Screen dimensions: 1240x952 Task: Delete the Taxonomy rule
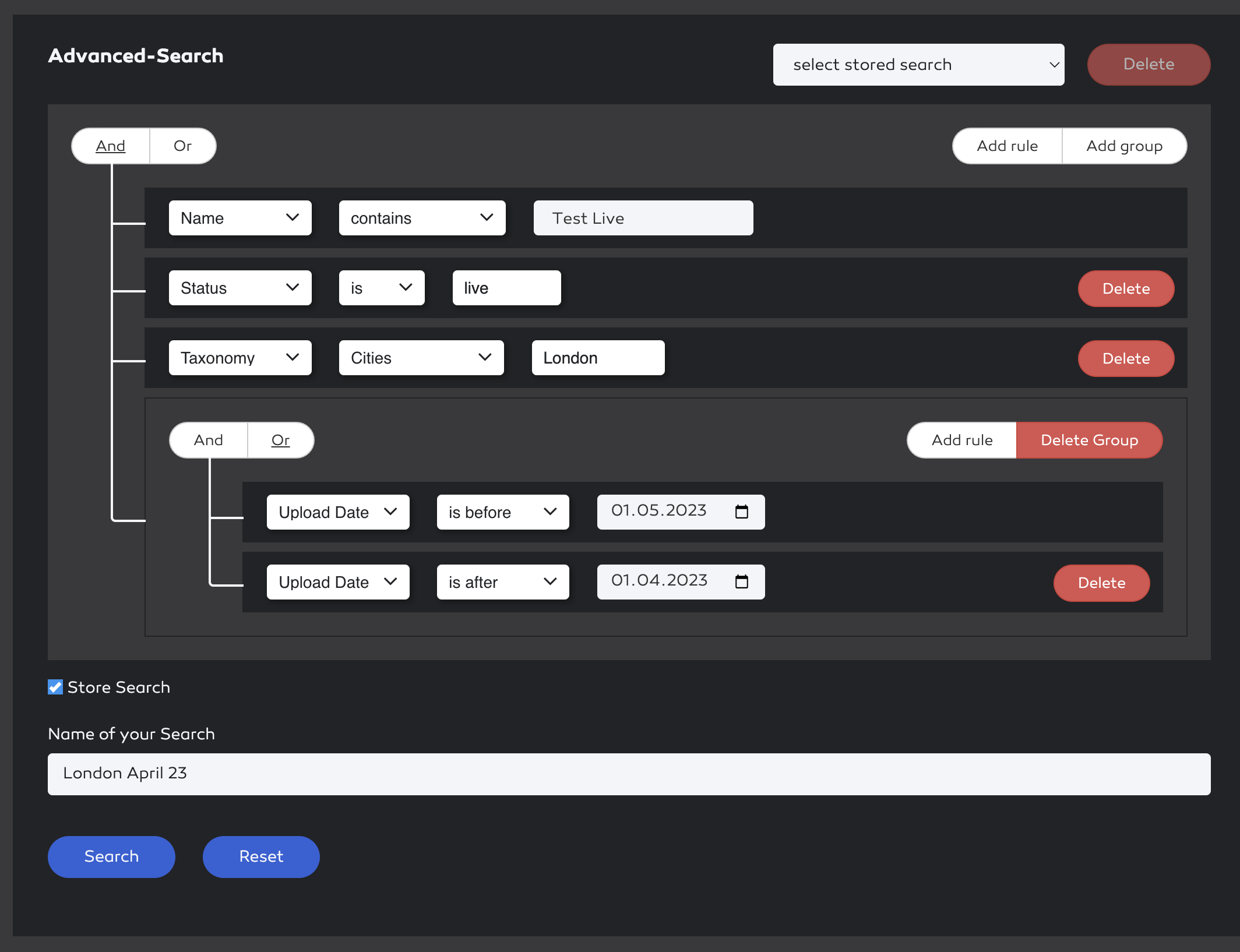[x=1126, y=358]
